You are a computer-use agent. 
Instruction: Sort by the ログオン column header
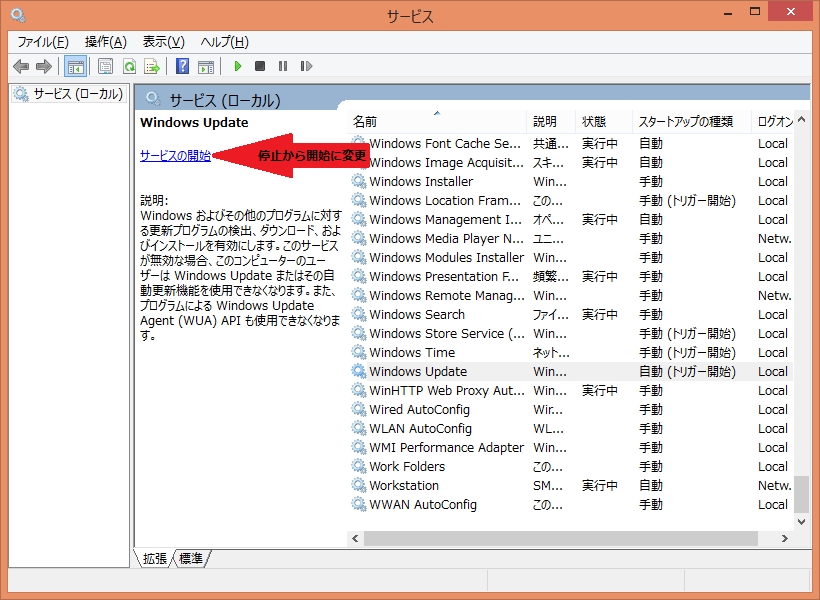[x=773, y=121]
